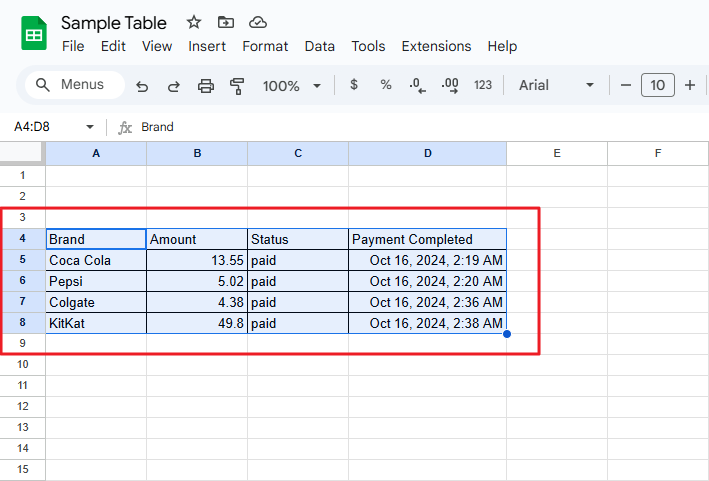This screenshot has height=481, width=709.
Task: Select the Coca Cola cell
Action: [96, 260]
